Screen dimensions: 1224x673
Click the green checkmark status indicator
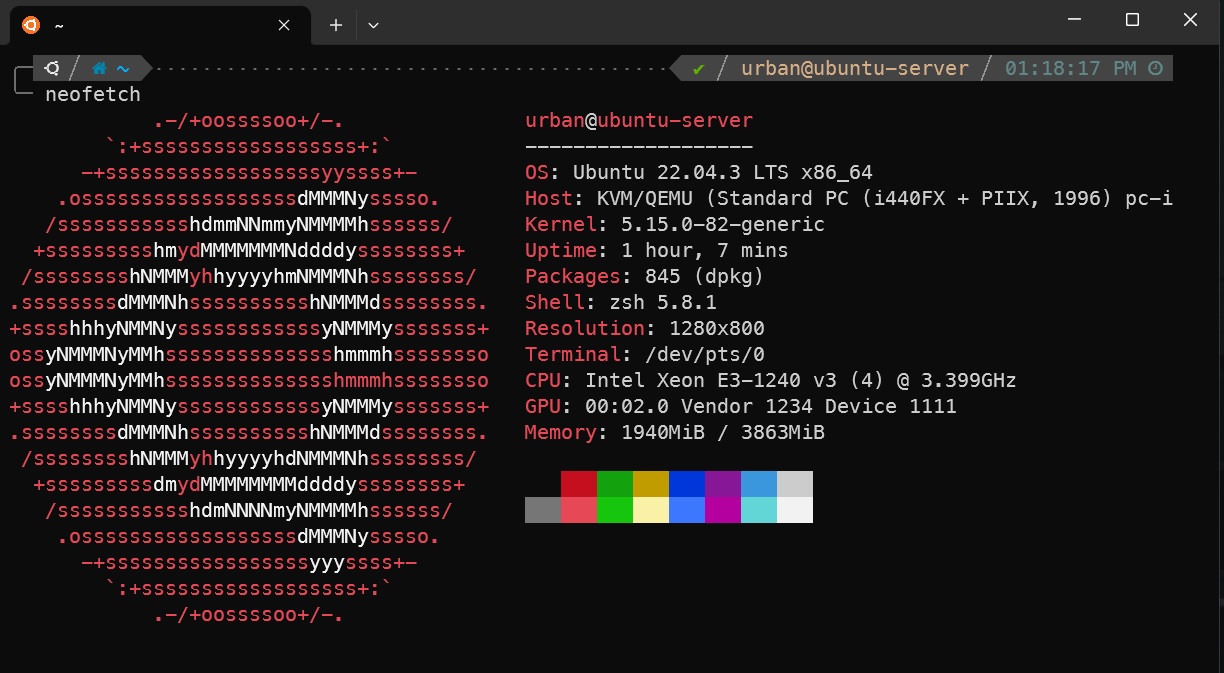click(x=697, y=68)
